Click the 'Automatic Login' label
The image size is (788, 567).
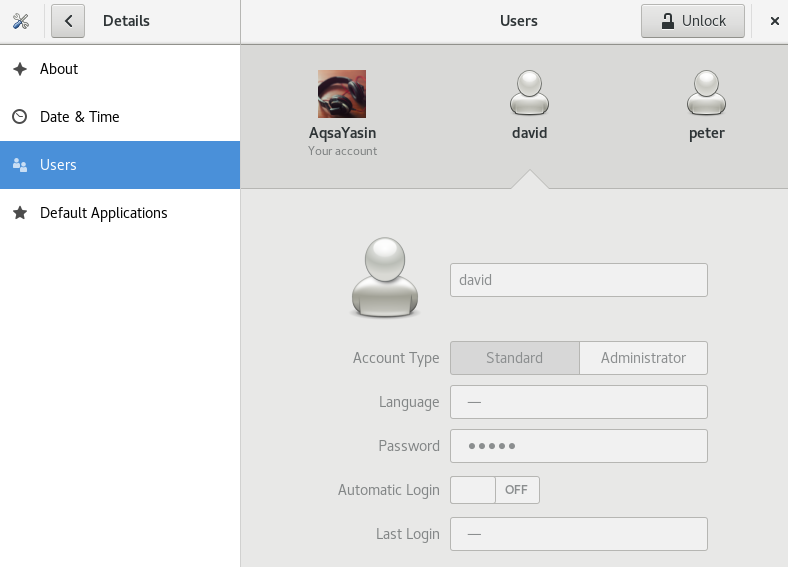388,490
